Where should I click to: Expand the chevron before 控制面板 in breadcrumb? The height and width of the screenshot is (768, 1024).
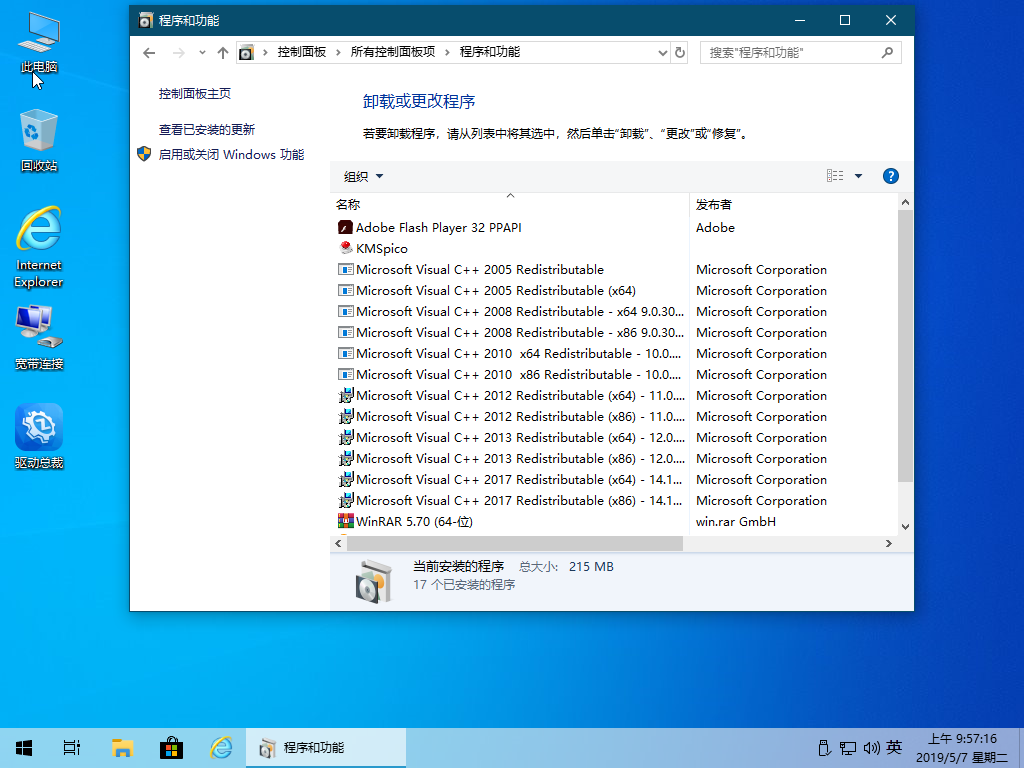pyautogui.click(x=265, y=52)
